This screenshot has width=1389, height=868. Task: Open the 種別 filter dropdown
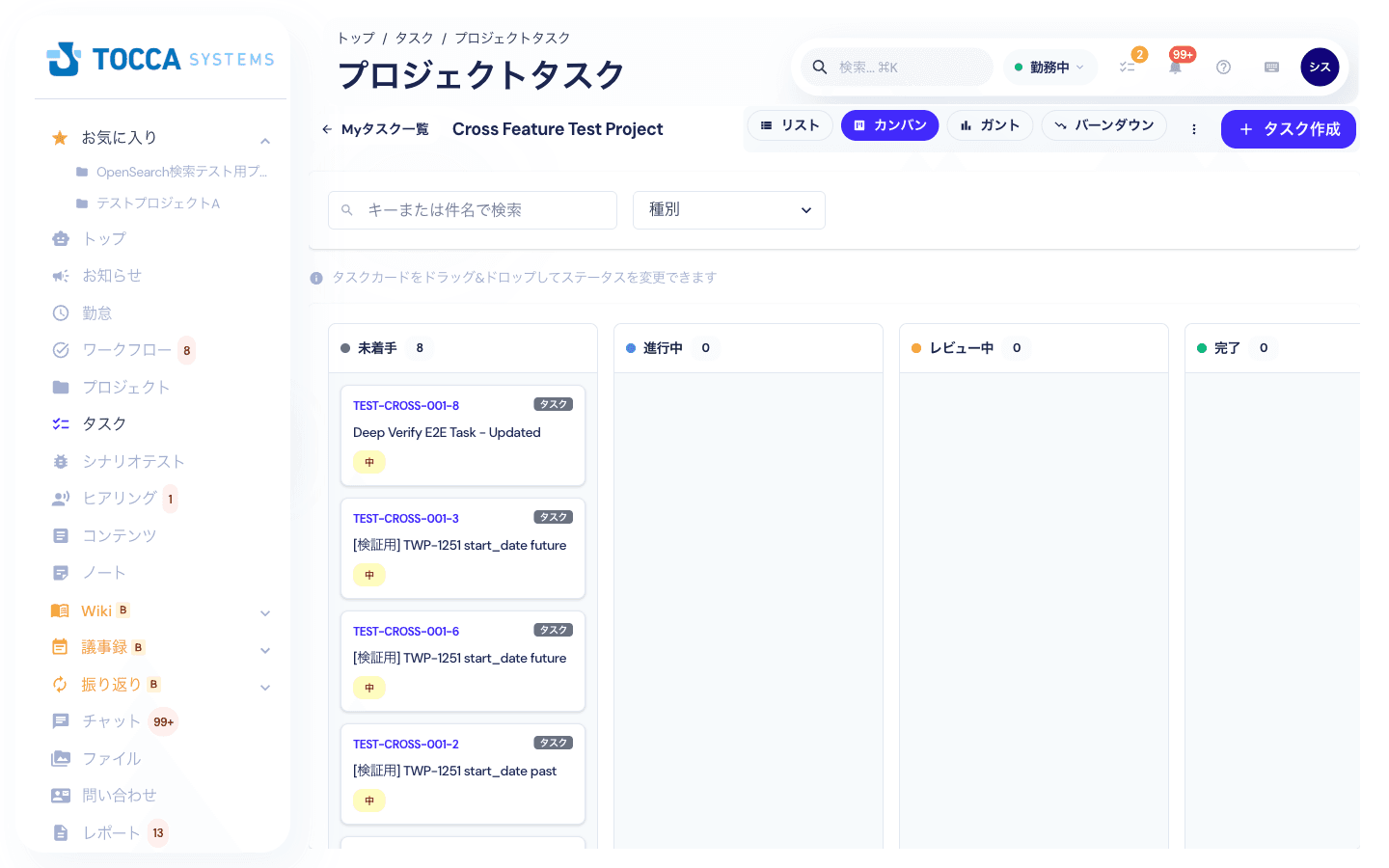point(729,210)
